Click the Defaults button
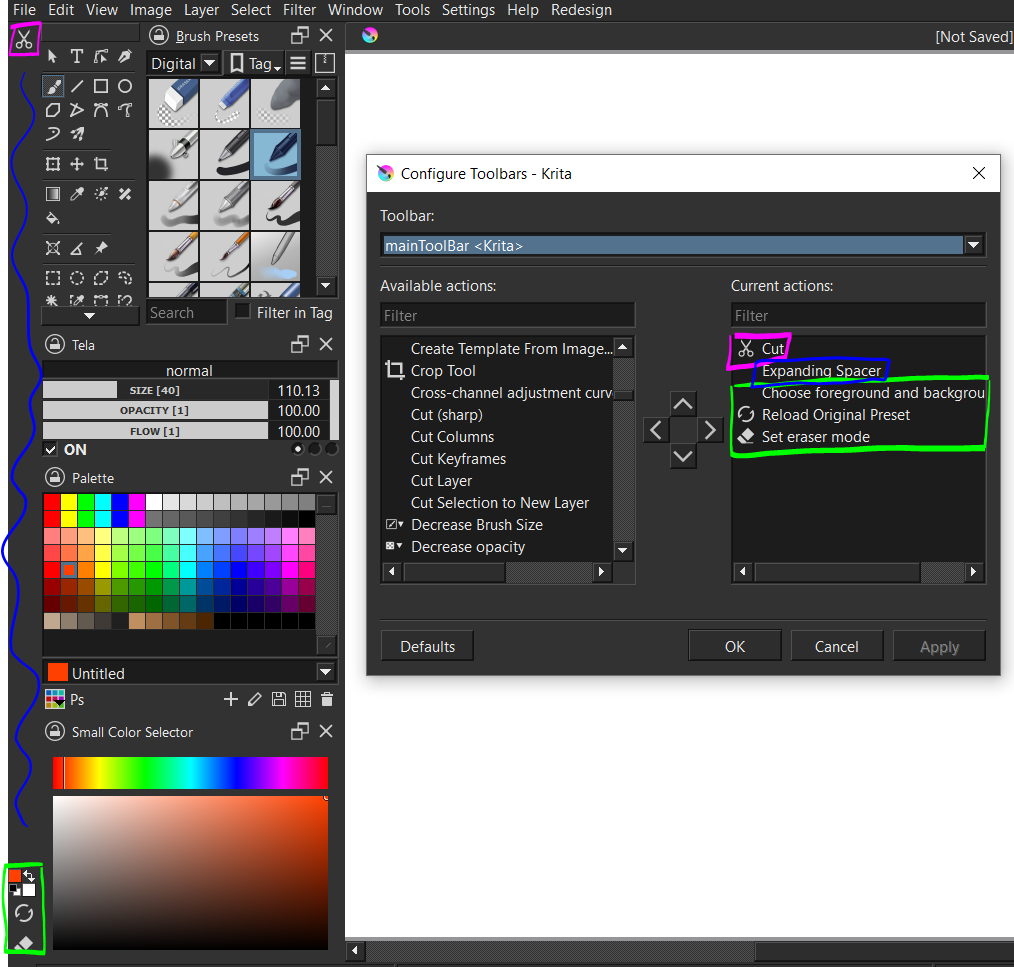The image size is (1014, 967). [427, 646]
